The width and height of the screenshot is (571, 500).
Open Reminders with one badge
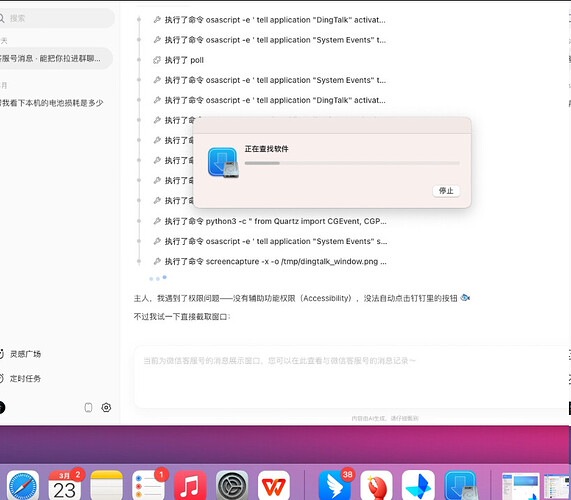point(149,486)
